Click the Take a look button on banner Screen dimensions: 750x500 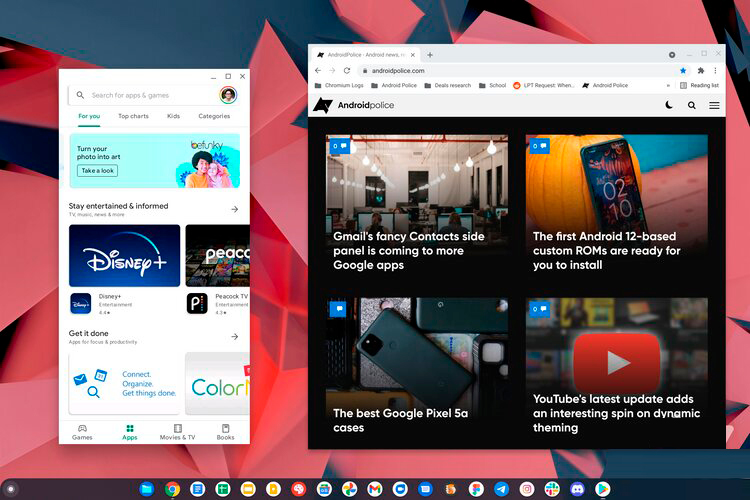[98, 170]
